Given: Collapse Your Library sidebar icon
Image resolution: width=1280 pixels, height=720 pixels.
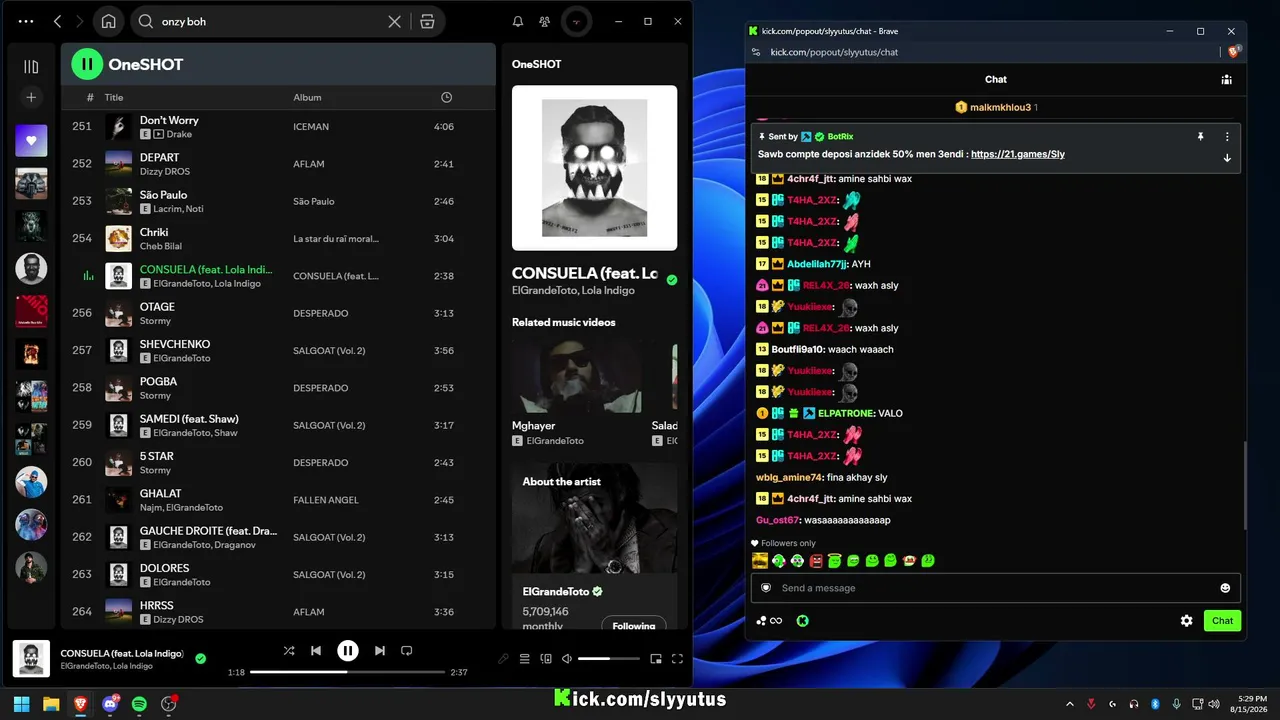Looking at the screenshot, I should click(x=31, y=66).
